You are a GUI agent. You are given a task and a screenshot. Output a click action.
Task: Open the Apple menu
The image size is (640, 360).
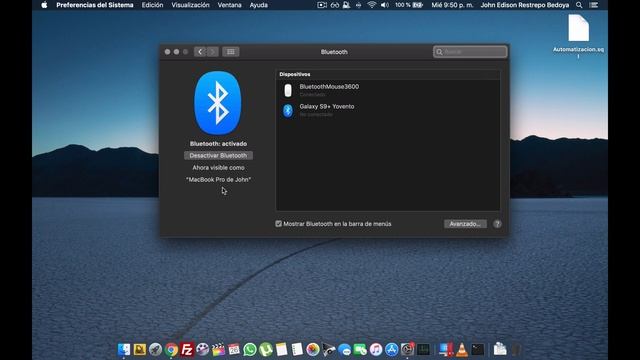44,5
